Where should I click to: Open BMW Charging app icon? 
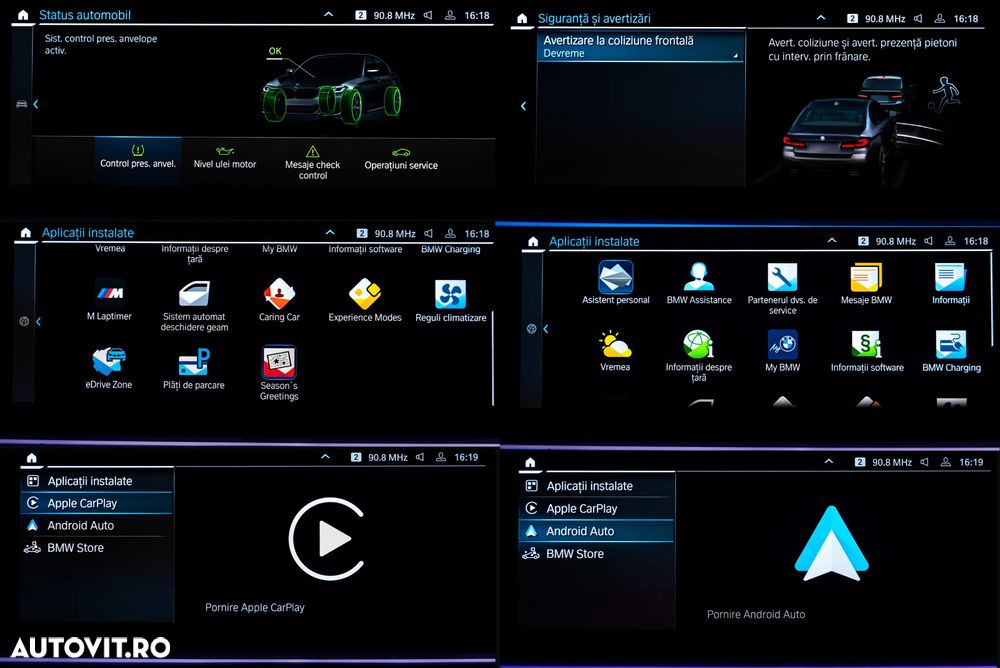pos(951,345)
